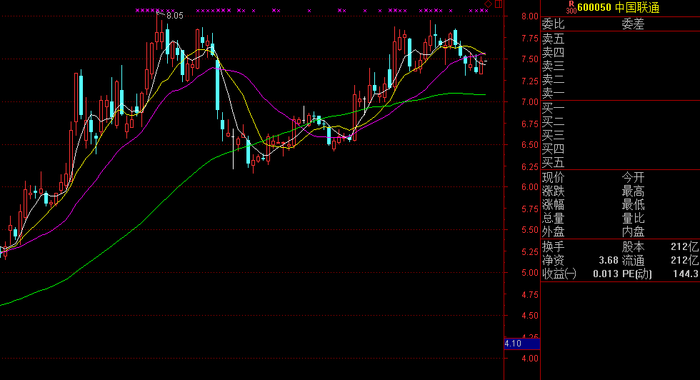Click the first magenta cross marker
The width and height of the screenshot is (700, 380).
coord(138,10)
